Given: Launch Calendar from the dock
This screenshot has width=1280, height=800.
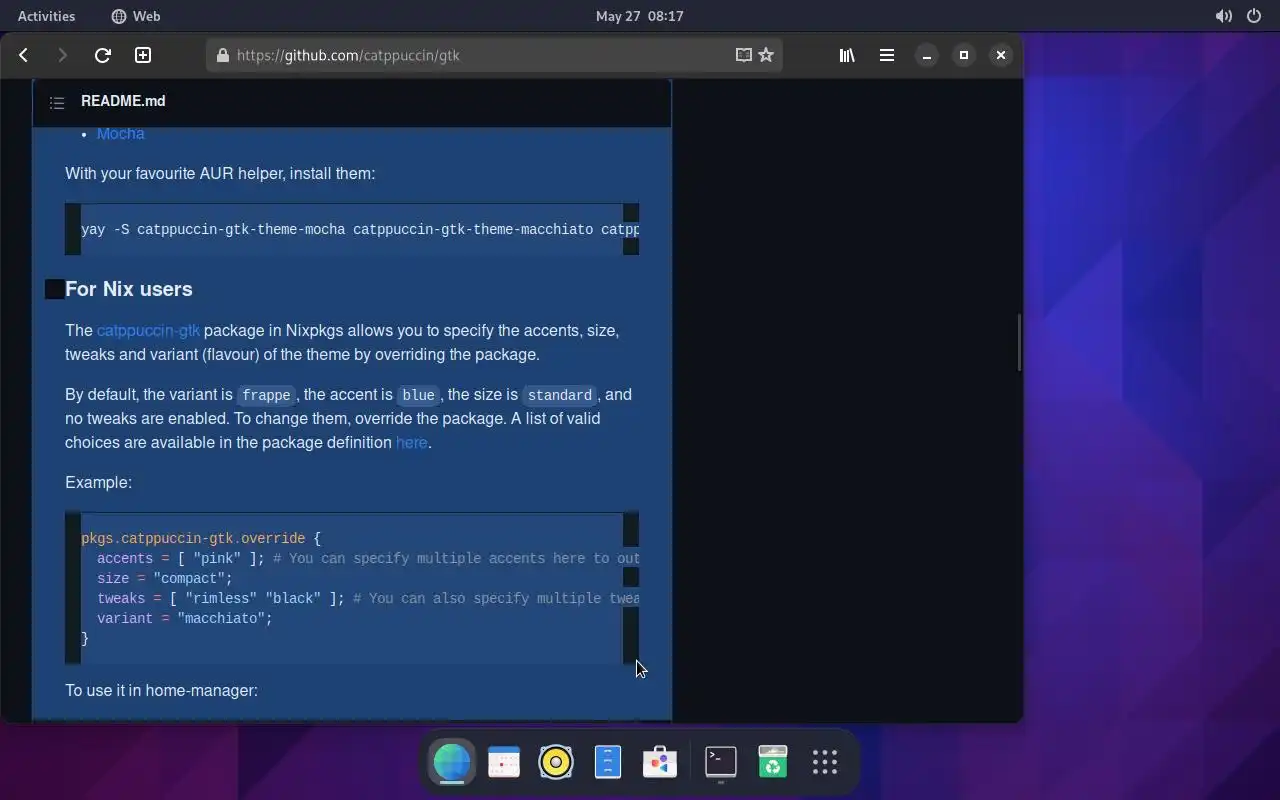Looking at the screenshot, I should coord(504,763).
